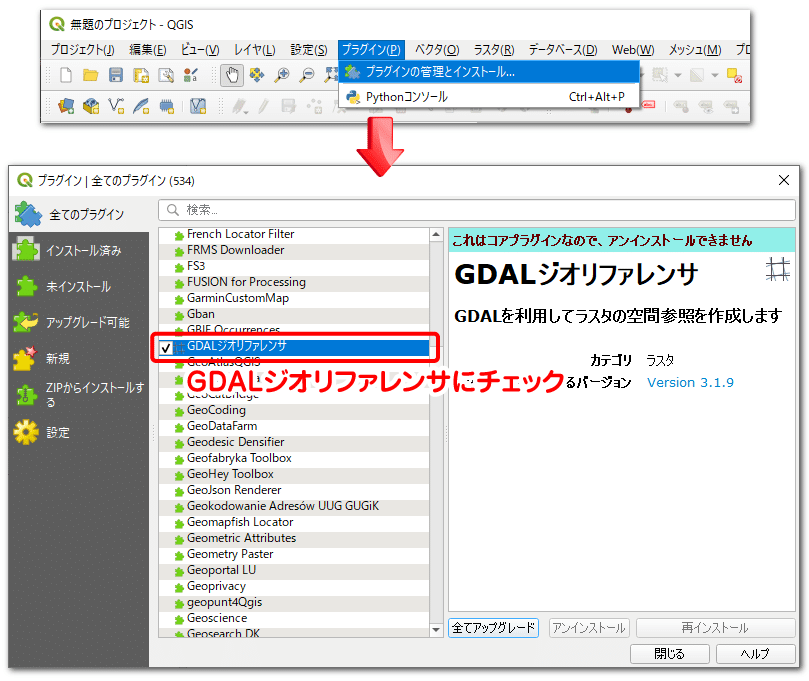Open the Mesh menu

[x=695, y=50]
